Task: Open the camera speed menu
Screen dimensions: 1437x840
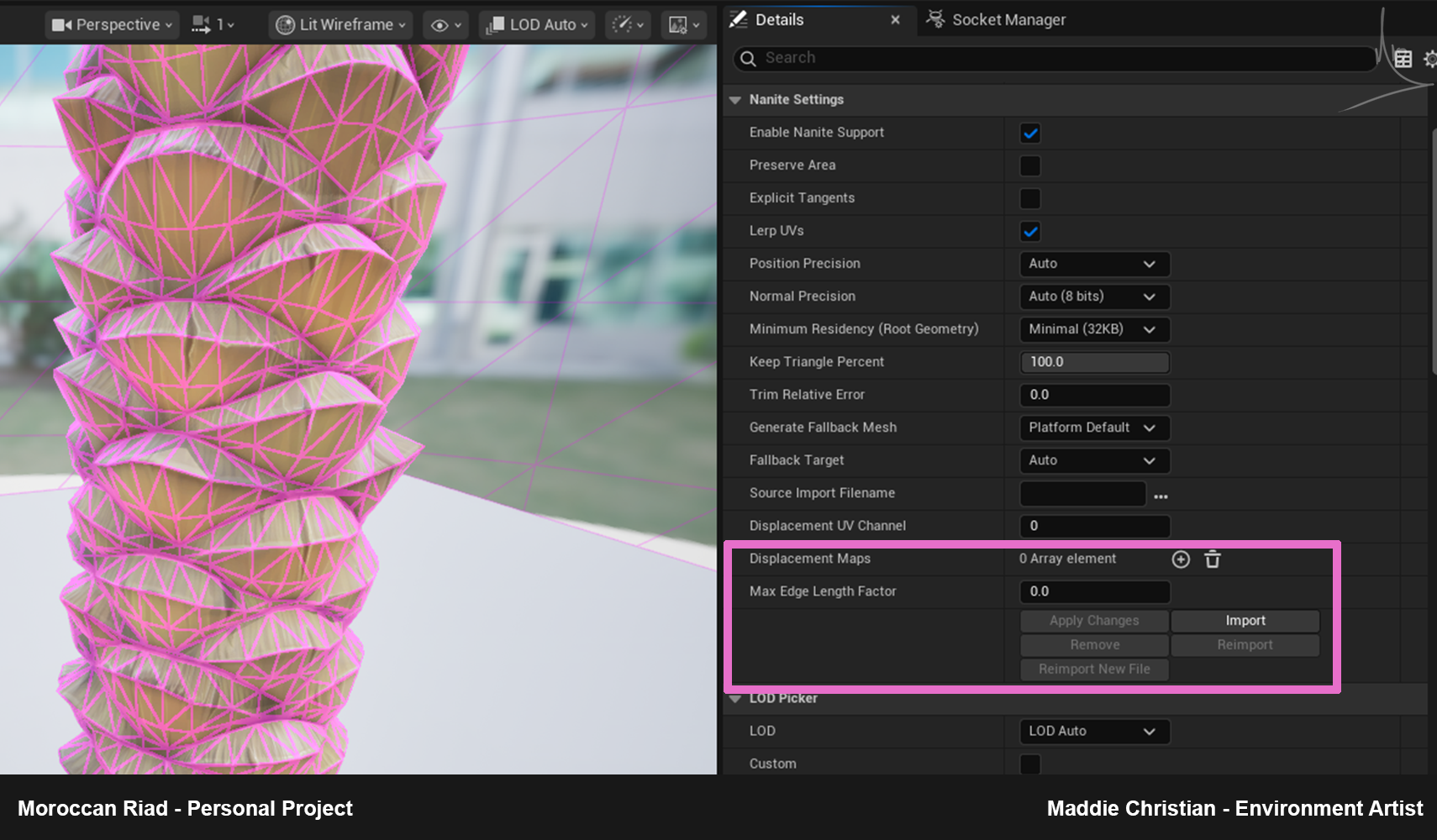Action: (213, 24)
